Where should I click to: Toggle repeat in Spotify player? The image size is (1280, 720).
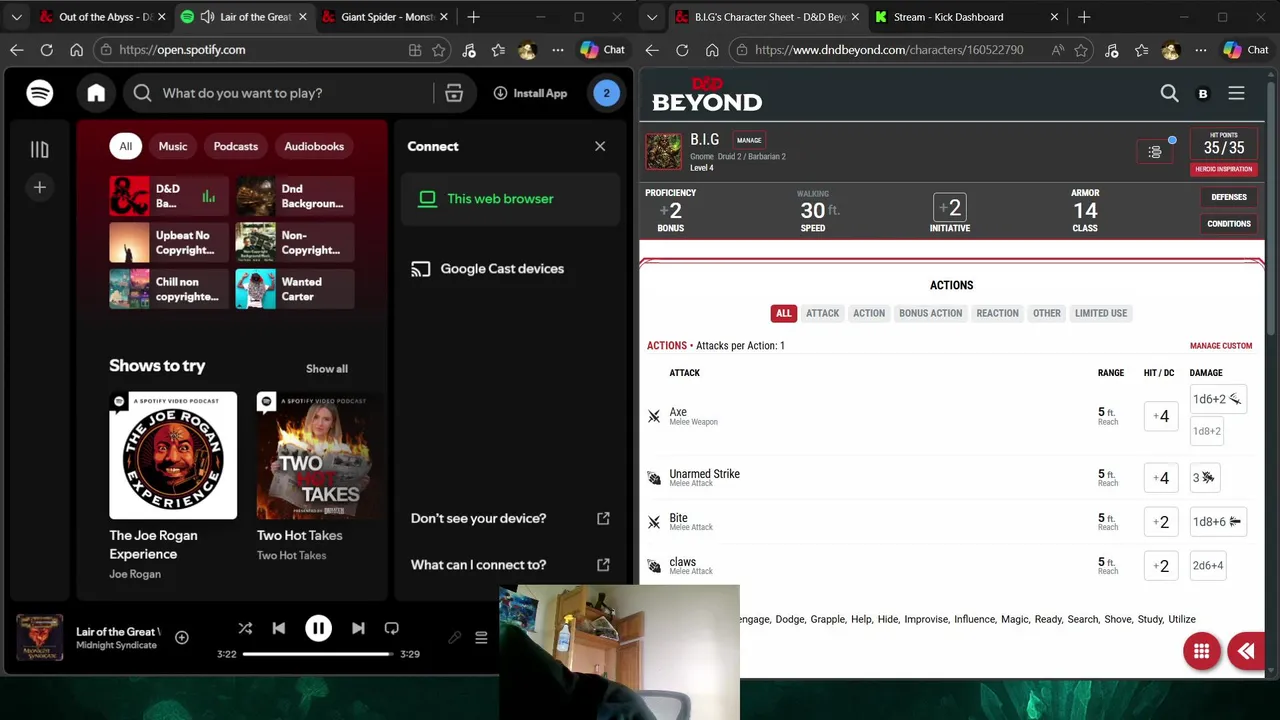click(x=392, y=628)
